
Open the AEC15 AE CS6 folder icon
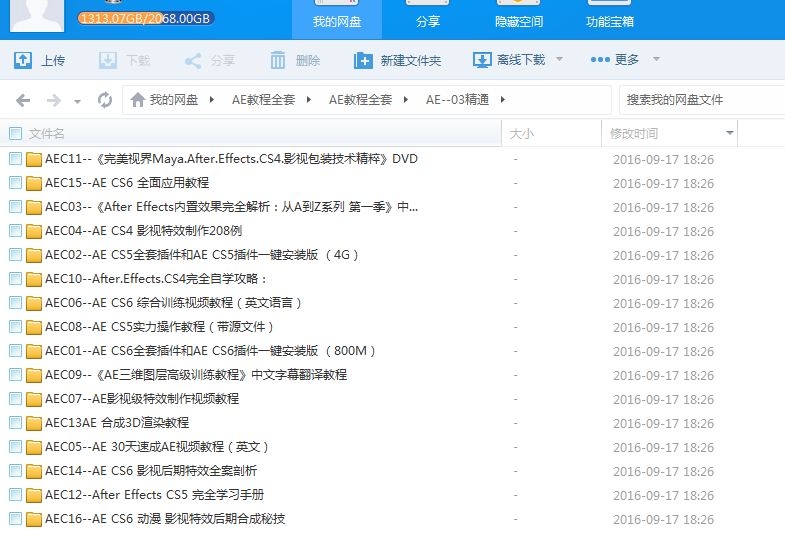pos(34,183)
